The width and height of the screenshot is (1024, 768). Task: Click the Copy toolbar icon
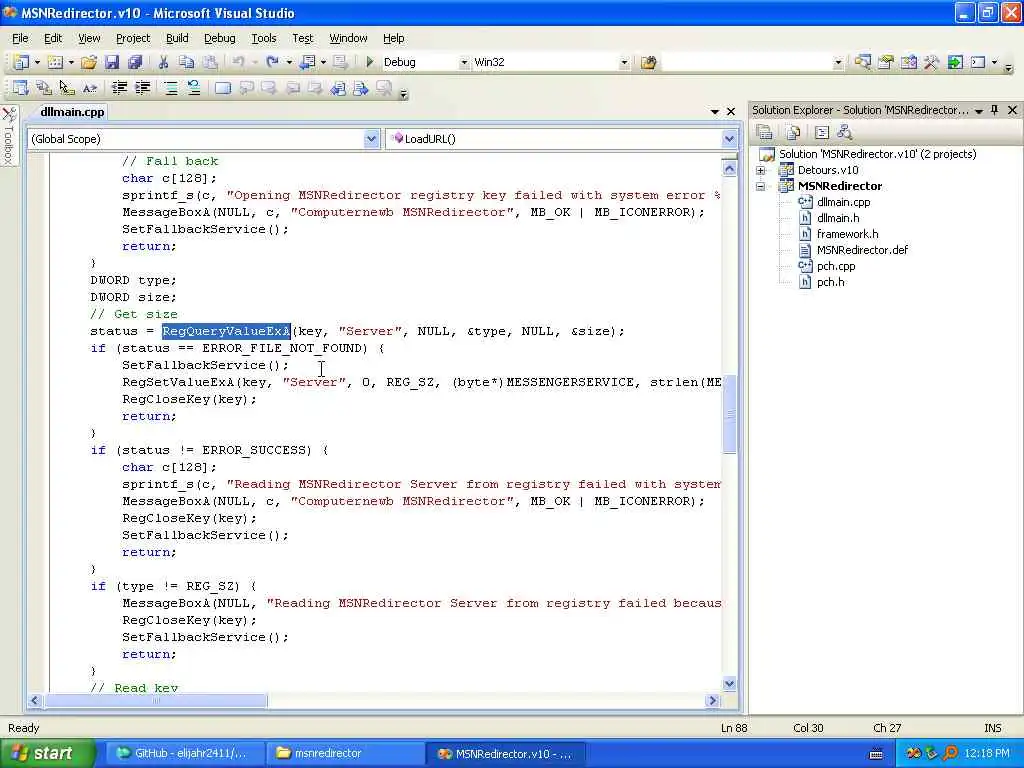(x=186, y=62)
